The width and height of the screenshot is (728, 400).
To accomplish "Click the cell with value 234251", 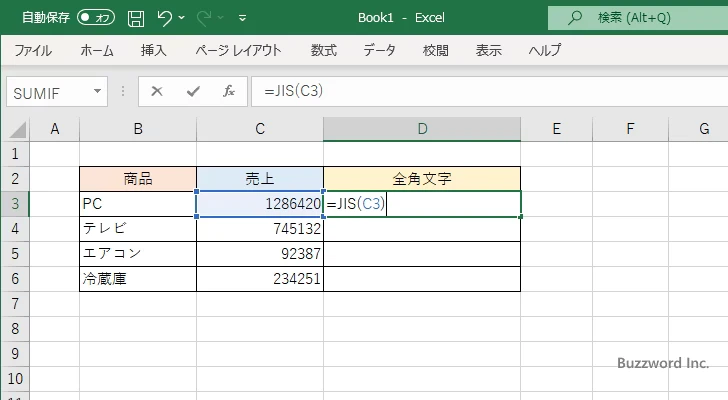I will (x=260, y=279).
